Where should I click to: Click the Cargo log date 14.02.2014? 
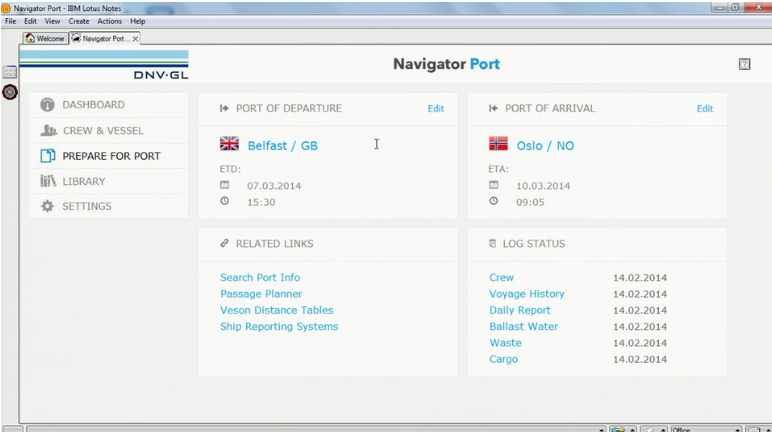click(x=640, y=359)
